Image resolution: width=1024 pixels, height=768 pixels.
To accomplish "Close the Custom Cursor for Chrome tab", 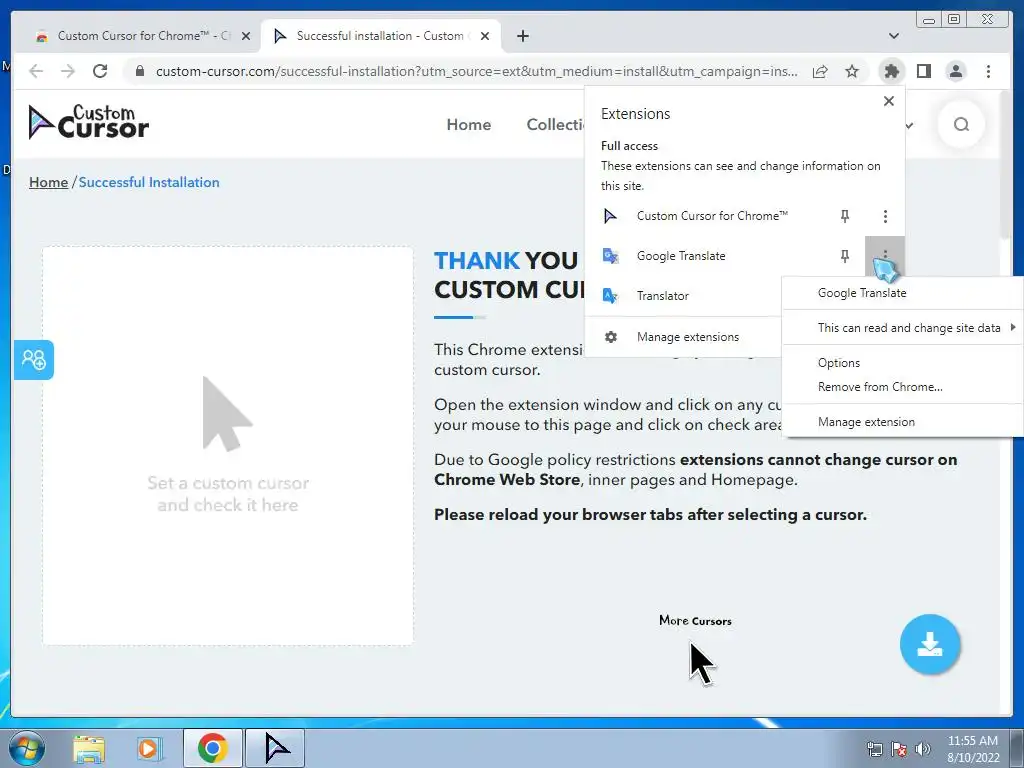I will [x=246, y=36].
